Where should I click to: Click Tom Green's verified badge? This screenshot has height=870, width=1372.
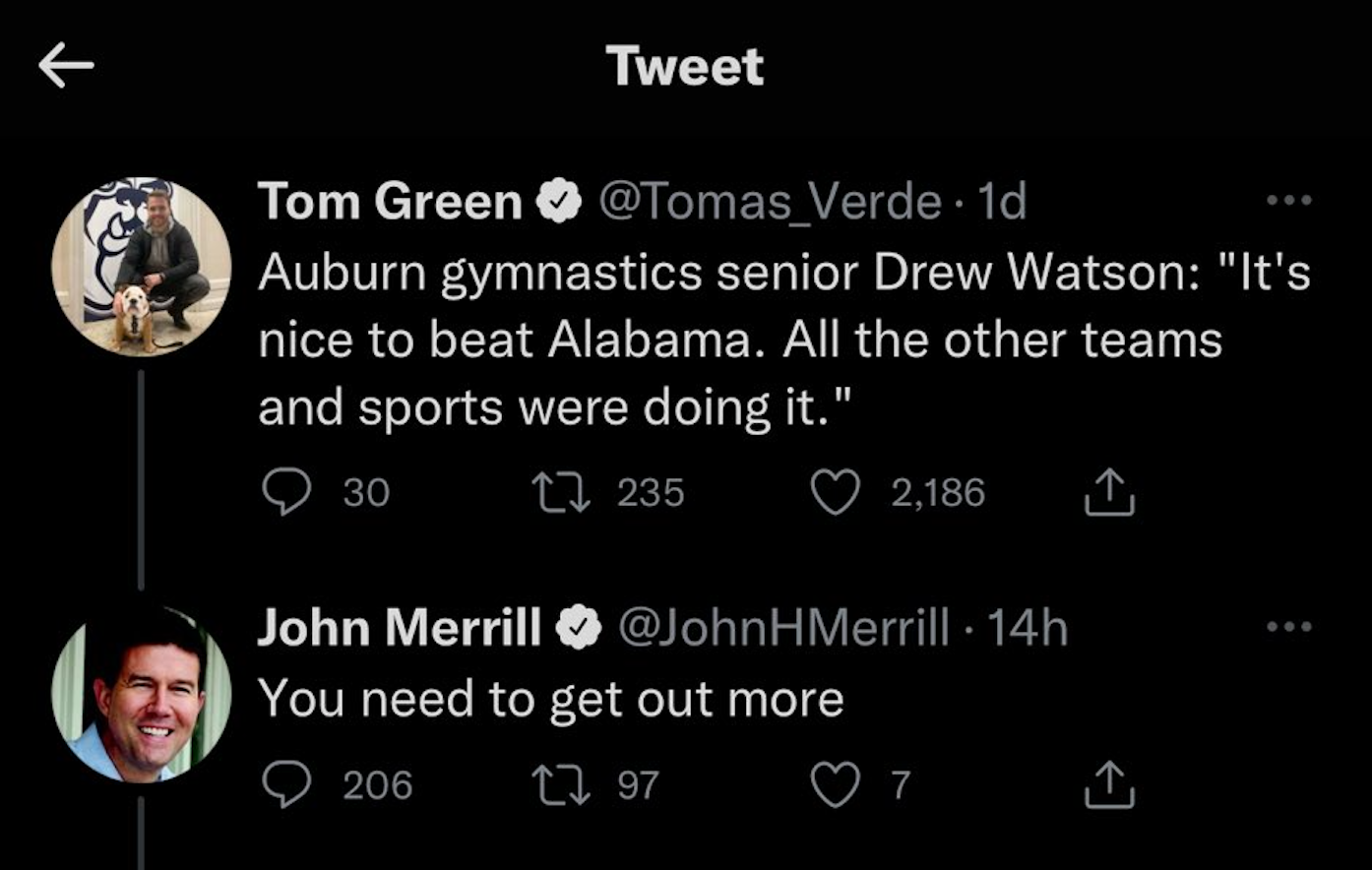[x=558, y=203]
